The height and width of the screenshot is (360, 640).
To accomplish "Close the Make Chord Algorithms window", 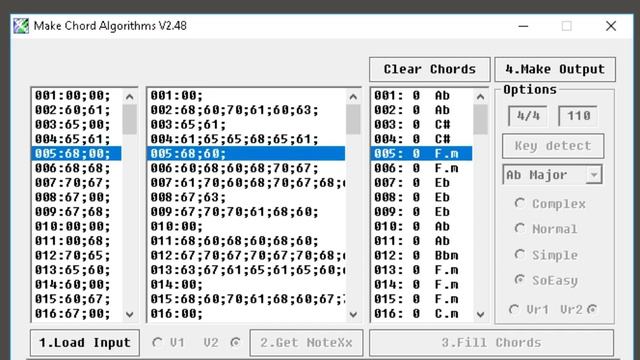I will (611, 26).
